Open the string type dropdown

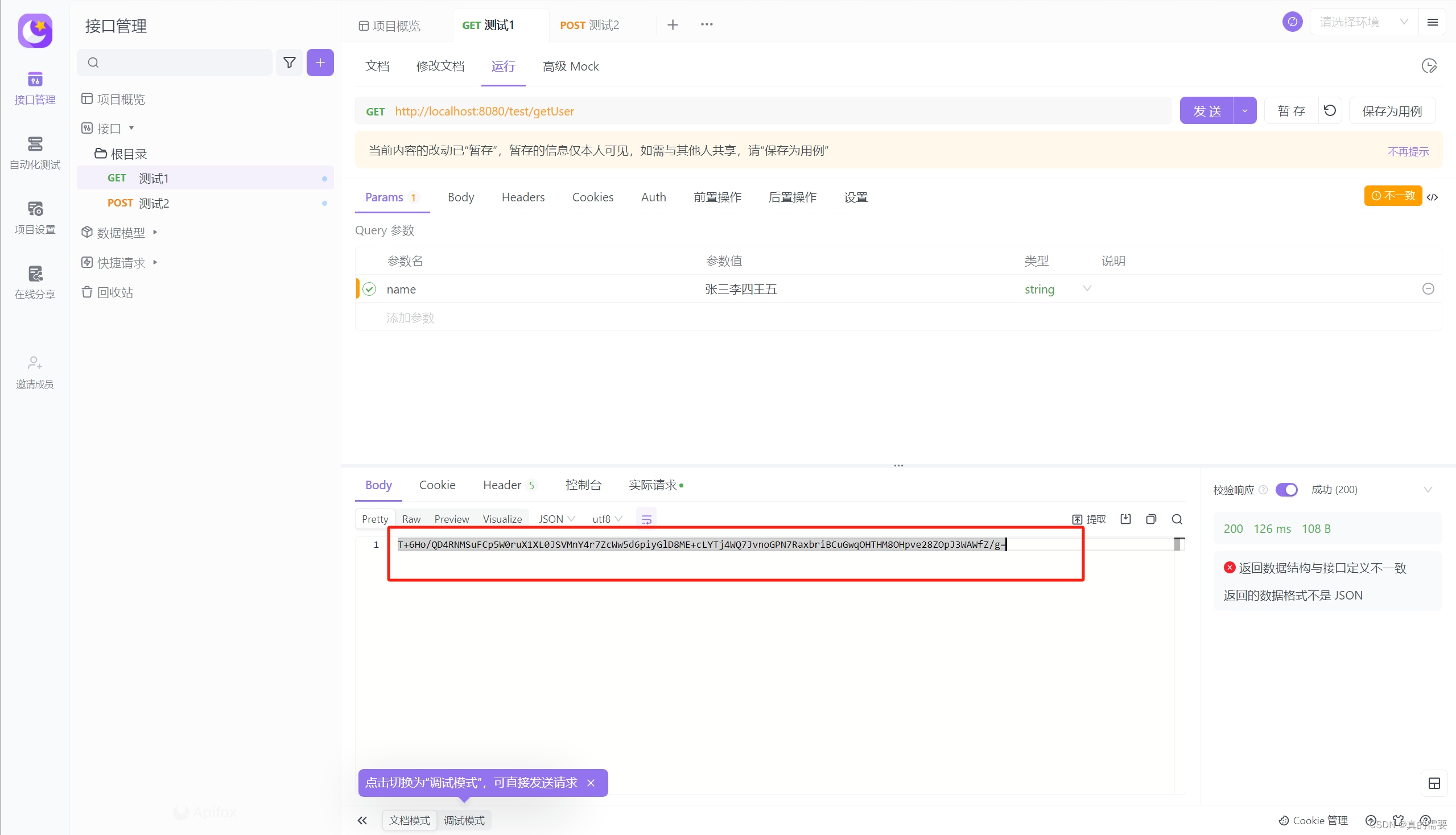point(1087,289)
